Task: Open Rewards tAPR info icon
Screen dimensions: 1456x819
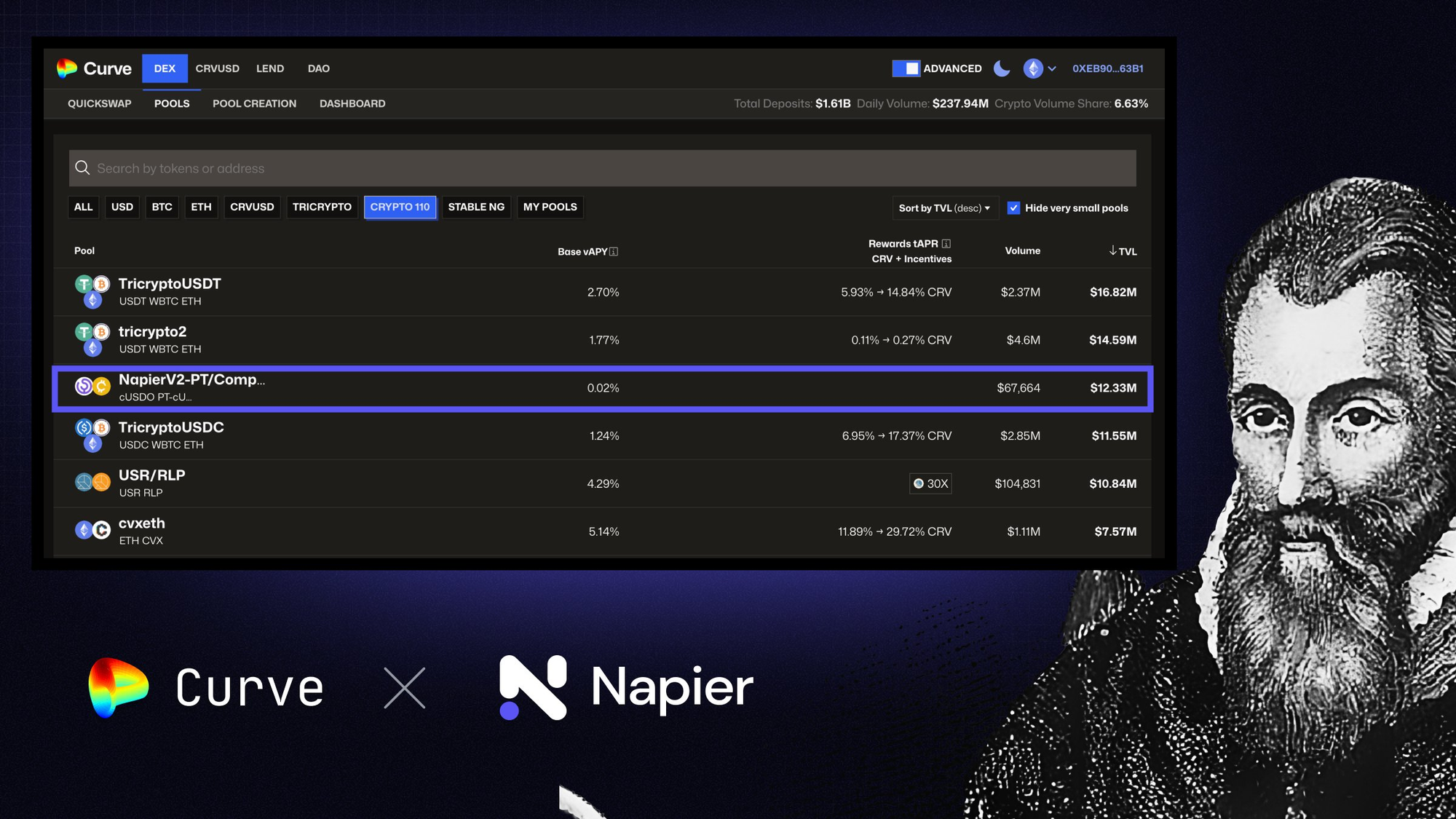Action: [946, 244]
